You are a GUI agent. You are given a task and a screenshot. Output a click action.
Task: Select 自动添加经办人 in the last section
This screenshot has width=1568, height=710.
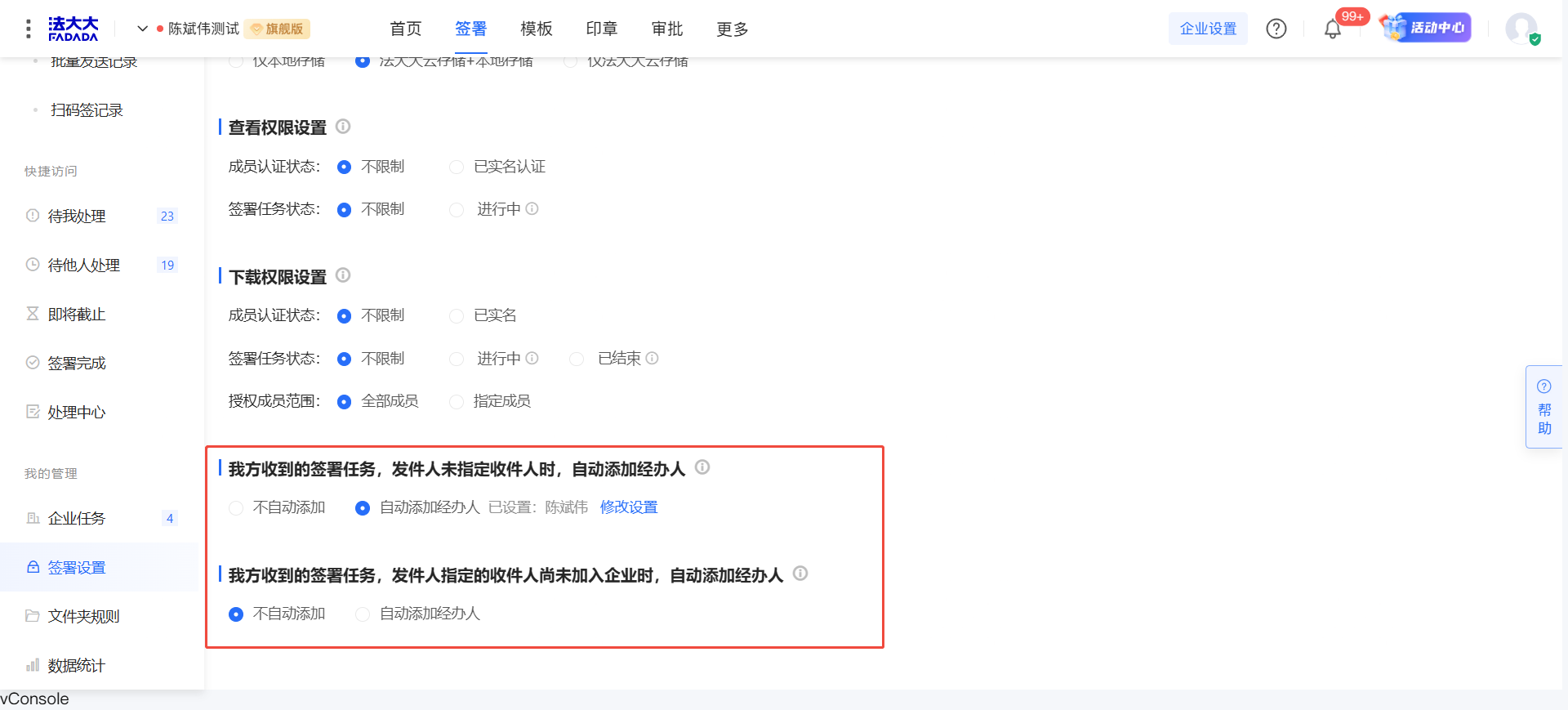363,614
